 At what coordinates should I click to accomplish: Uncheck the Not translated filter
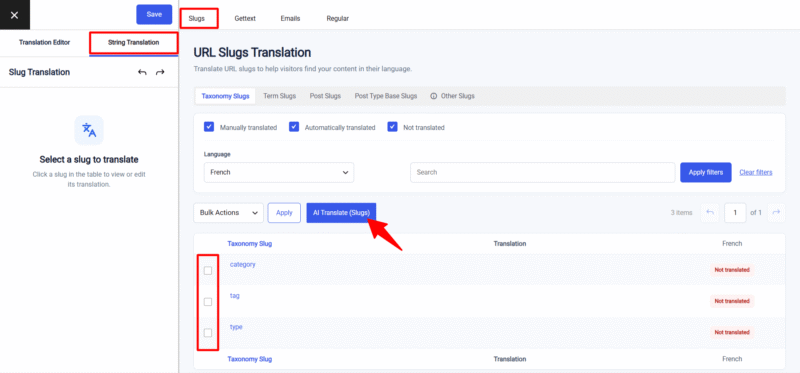[392, 127]
